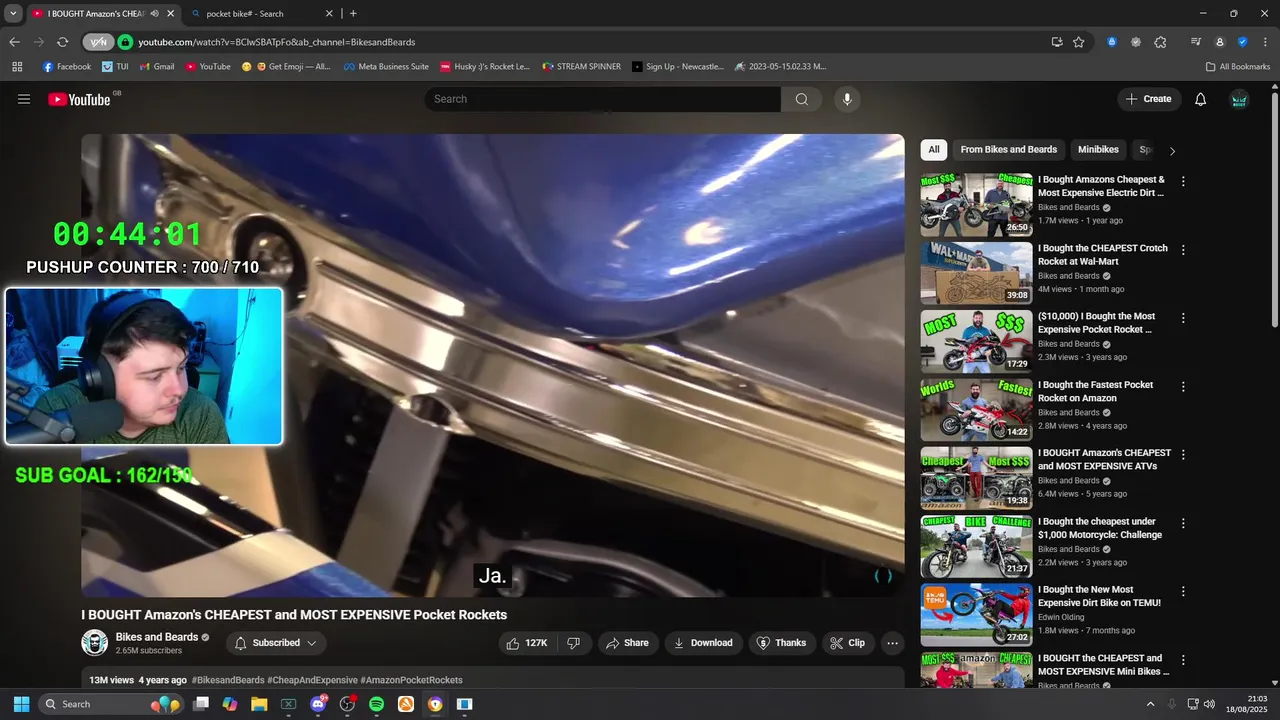Click the Bikes and Beards channel avatar
The image size is (1280, 720).
(x=95, y=643)
